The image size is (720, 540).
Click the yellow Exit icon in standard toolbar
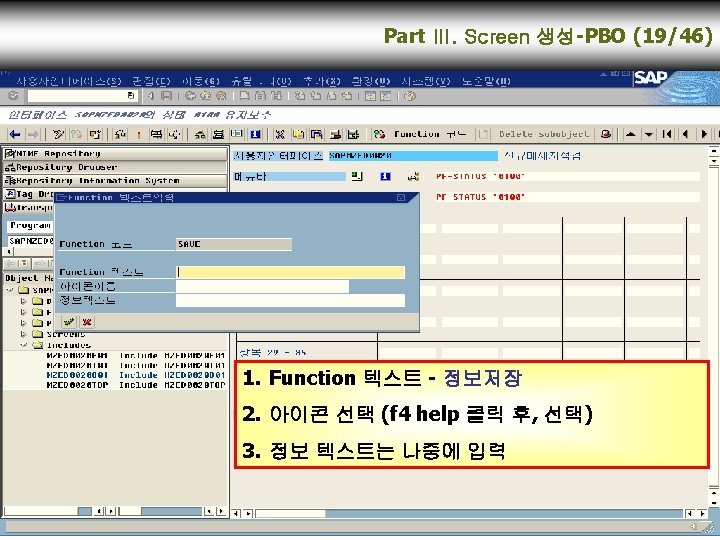(205, 96)
